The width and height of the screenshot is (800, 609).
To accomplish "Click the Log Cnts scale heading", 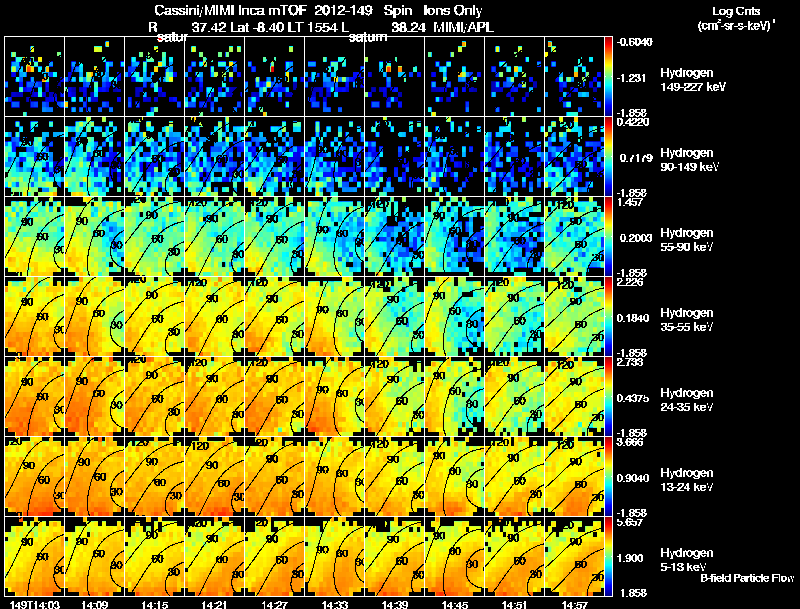I will (736, 11).
